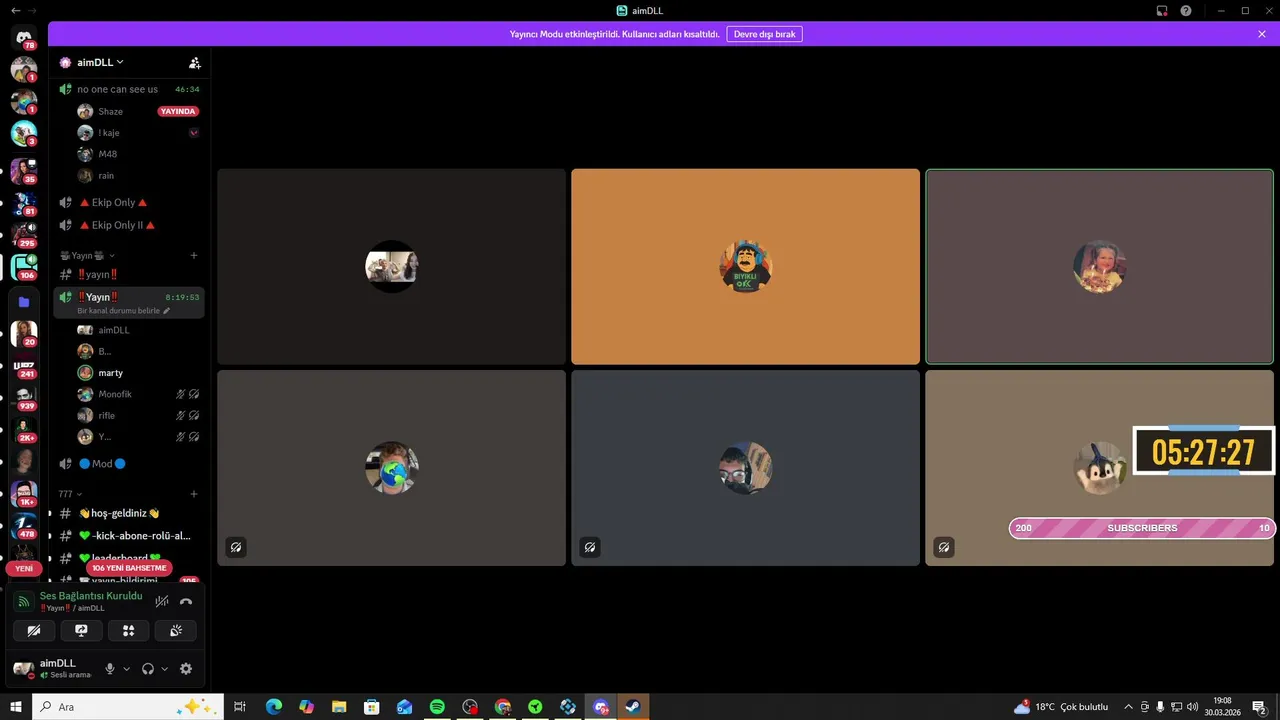
Task: Join 'no one can see us' voice channel
Action: click(x=129, y=89)
